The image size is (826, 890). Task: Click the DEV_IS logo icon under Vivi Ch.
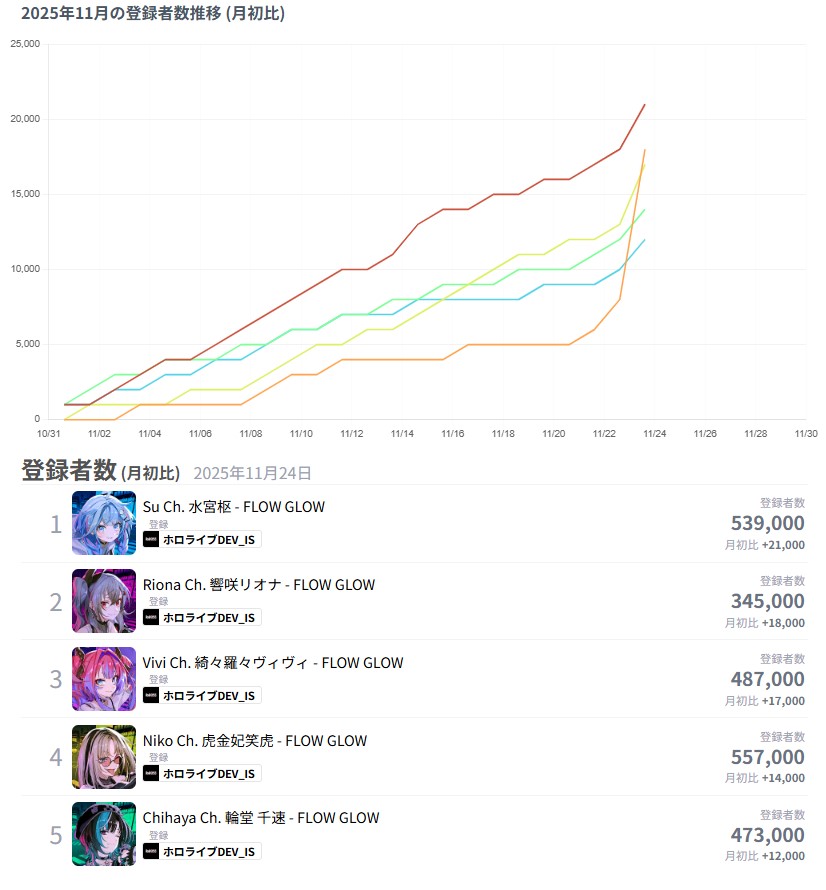pyautogui.click(x=151, y=695)
